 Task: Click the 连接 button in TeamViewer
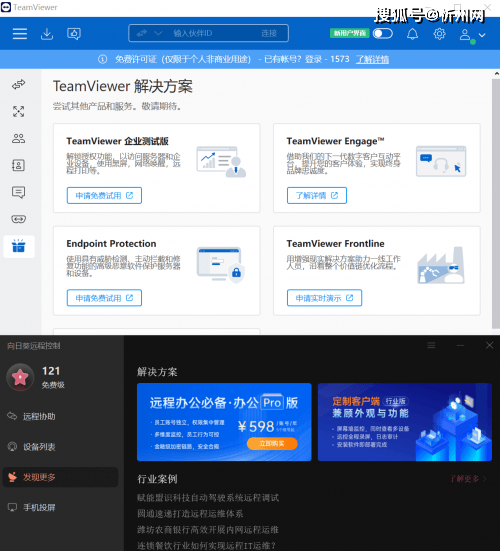pos(269,33)
